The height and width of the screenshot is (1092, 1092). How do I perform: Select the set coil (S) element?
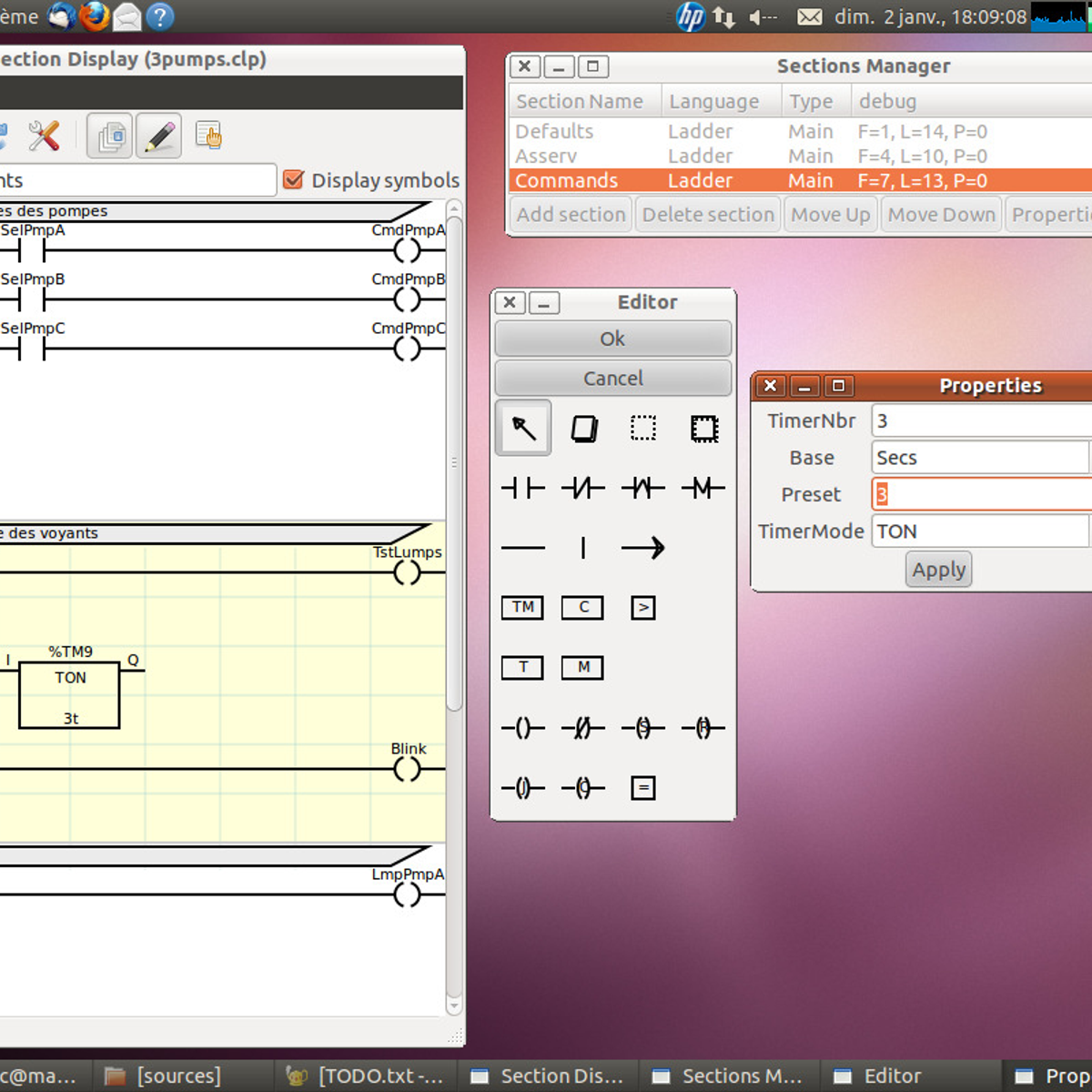pyautogui.click(x=642, y=728)
